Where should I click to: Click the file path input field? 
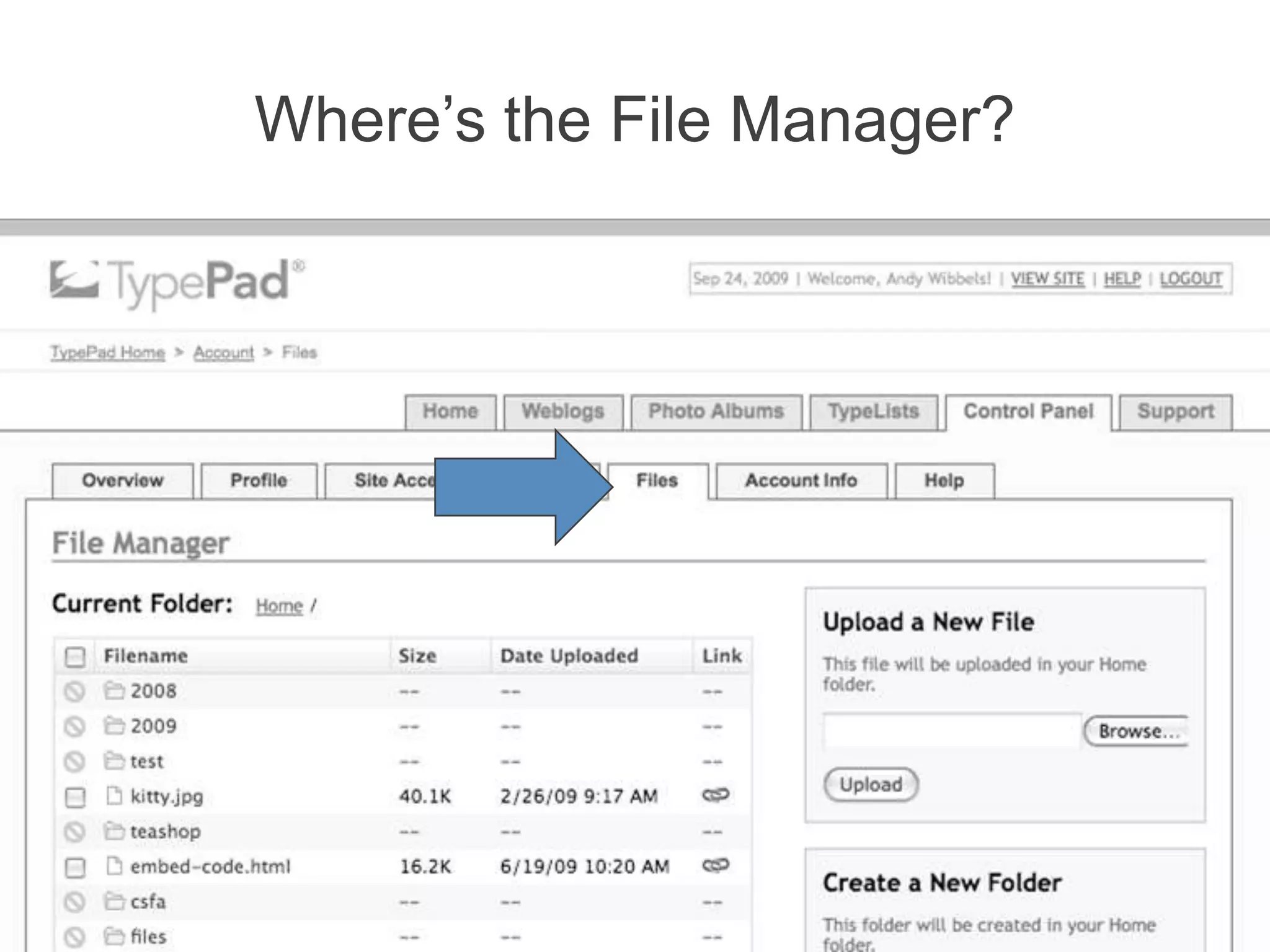click(952, 731)
